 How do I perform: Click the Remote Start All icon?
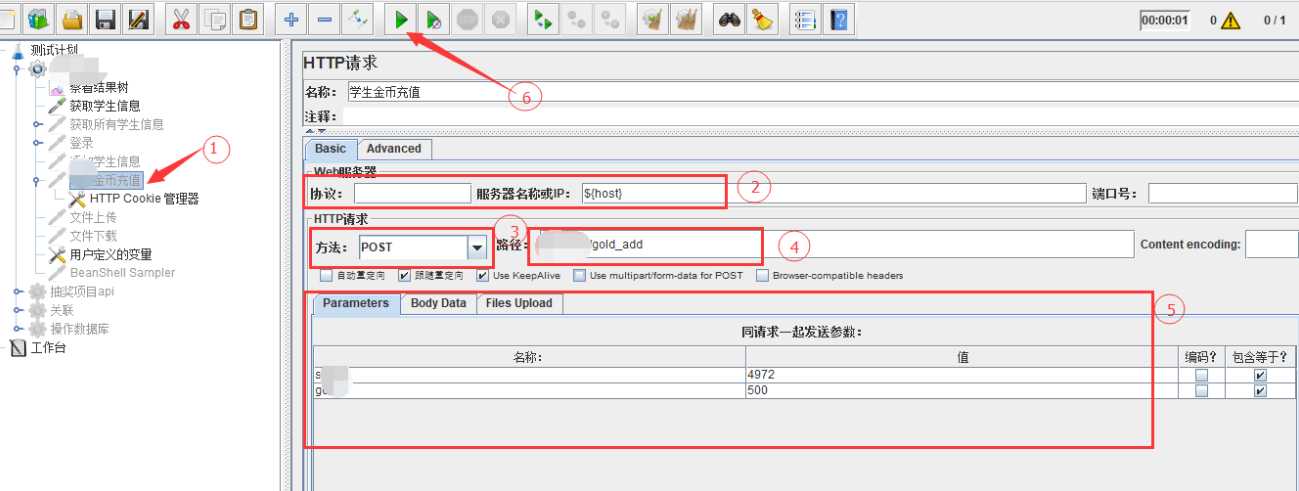click(x=543, y=18)
